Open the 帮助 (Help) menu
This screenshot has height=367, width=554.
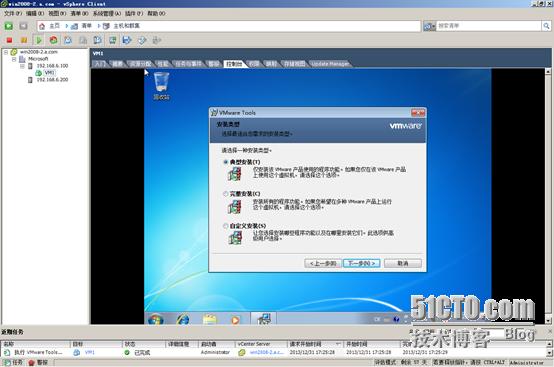click(157, 13)
